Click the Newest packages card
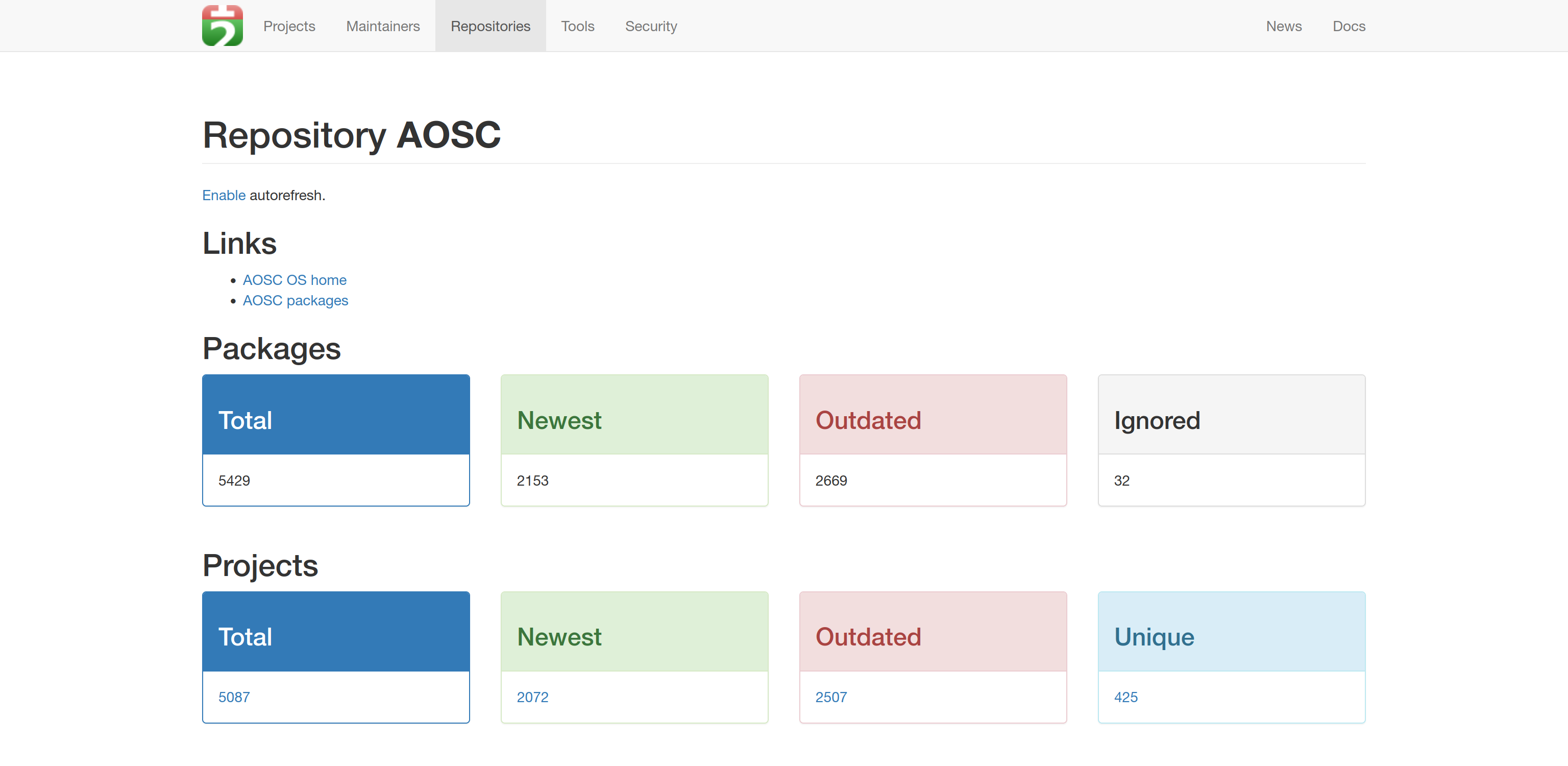Screen dimensions: 1568x766 [634, 440]
